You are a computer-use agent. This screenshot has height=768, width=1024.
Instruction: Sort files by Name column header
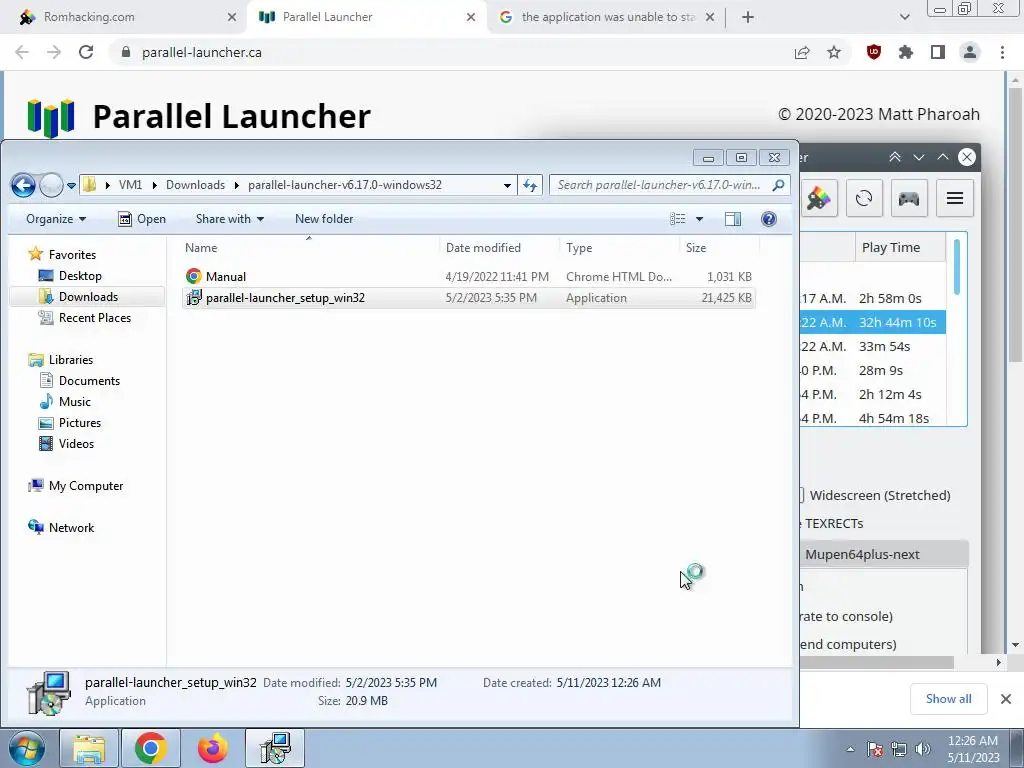point(201,248)
